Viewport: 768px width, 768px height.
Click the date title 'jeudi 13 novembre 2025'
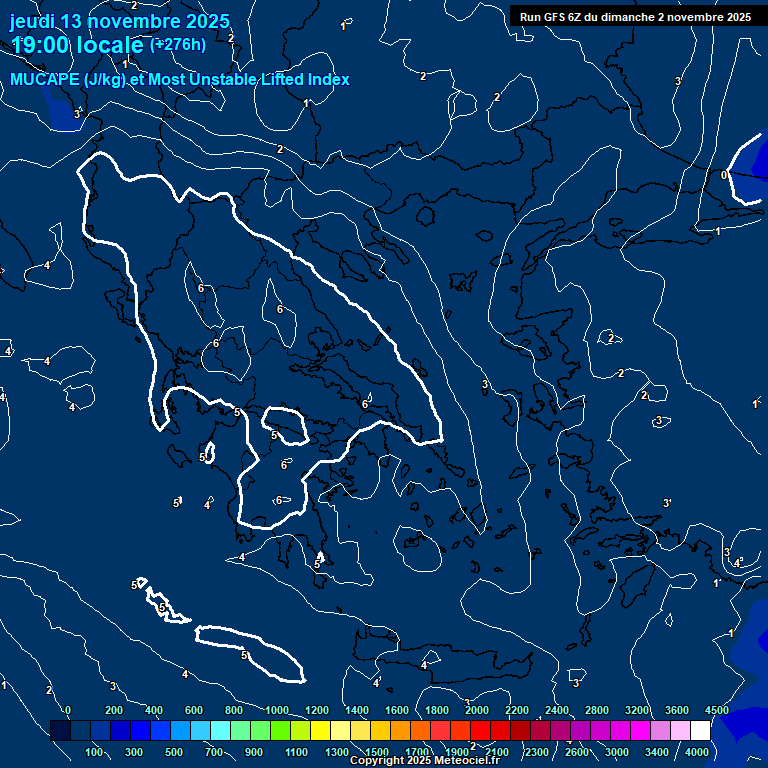point(119,21)
